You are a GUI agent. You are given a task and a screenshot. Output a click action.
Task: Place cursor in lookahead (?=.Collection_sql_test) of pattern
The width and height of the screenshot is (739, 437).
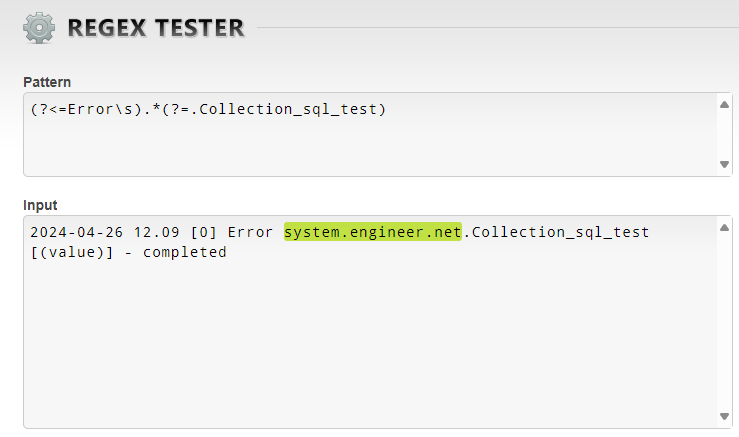pos(274,109)
